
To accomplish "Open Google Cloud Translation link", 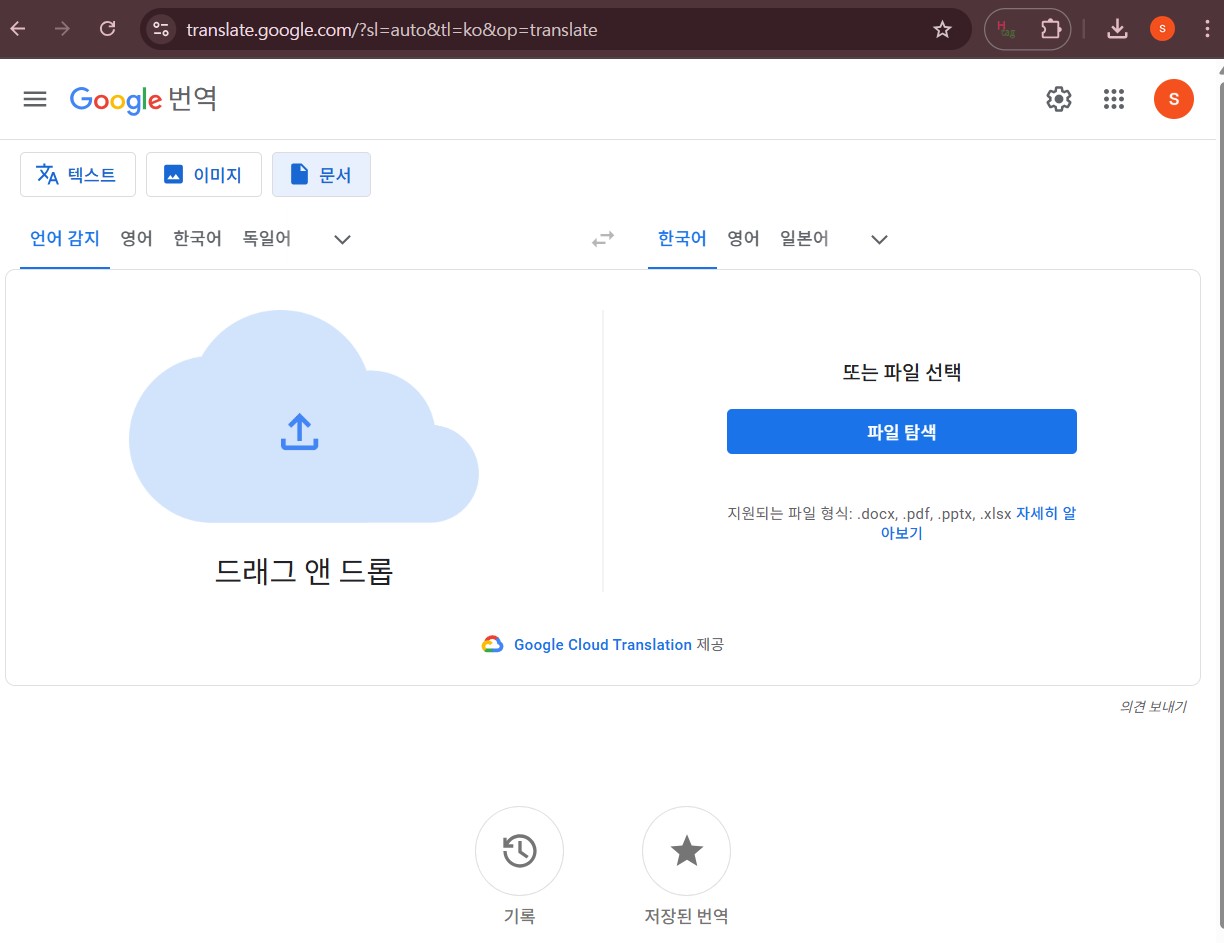I will [x=602, y=645].
